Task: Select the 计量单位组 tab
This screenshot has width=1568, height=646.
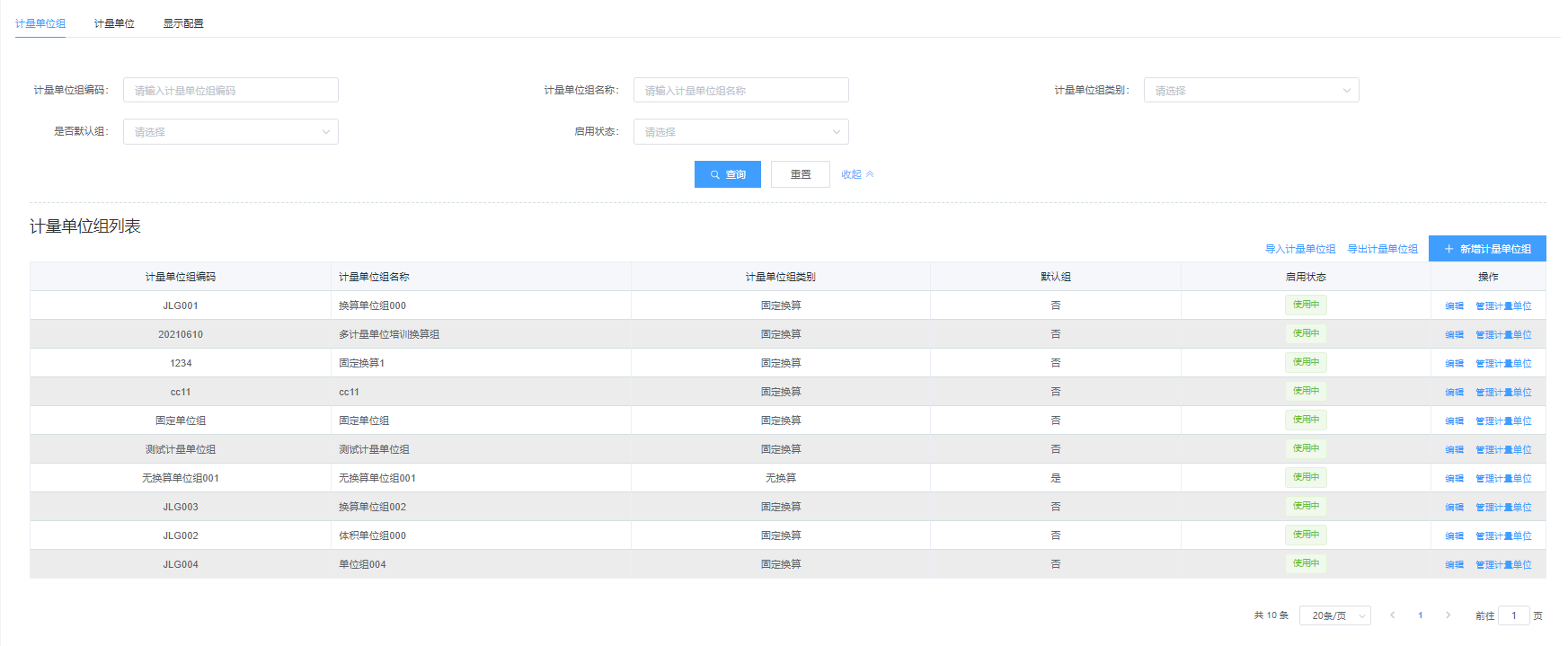Action: (x=40, y=23)
